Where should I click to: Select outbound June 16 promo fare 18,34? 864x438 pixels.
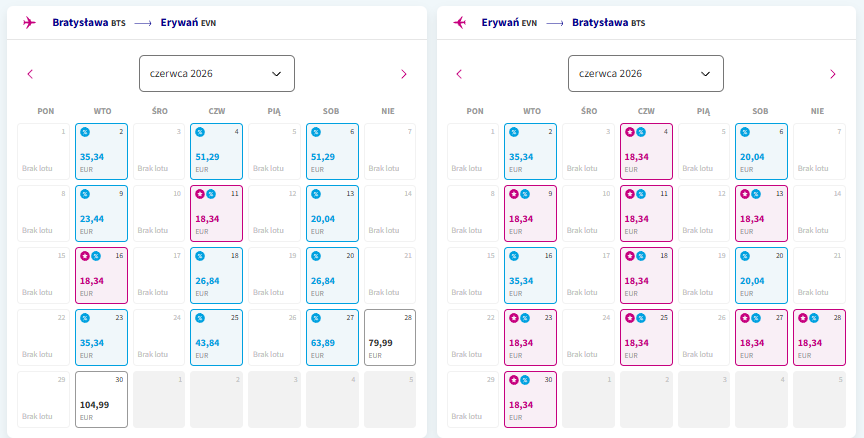[x=101, y=275]
